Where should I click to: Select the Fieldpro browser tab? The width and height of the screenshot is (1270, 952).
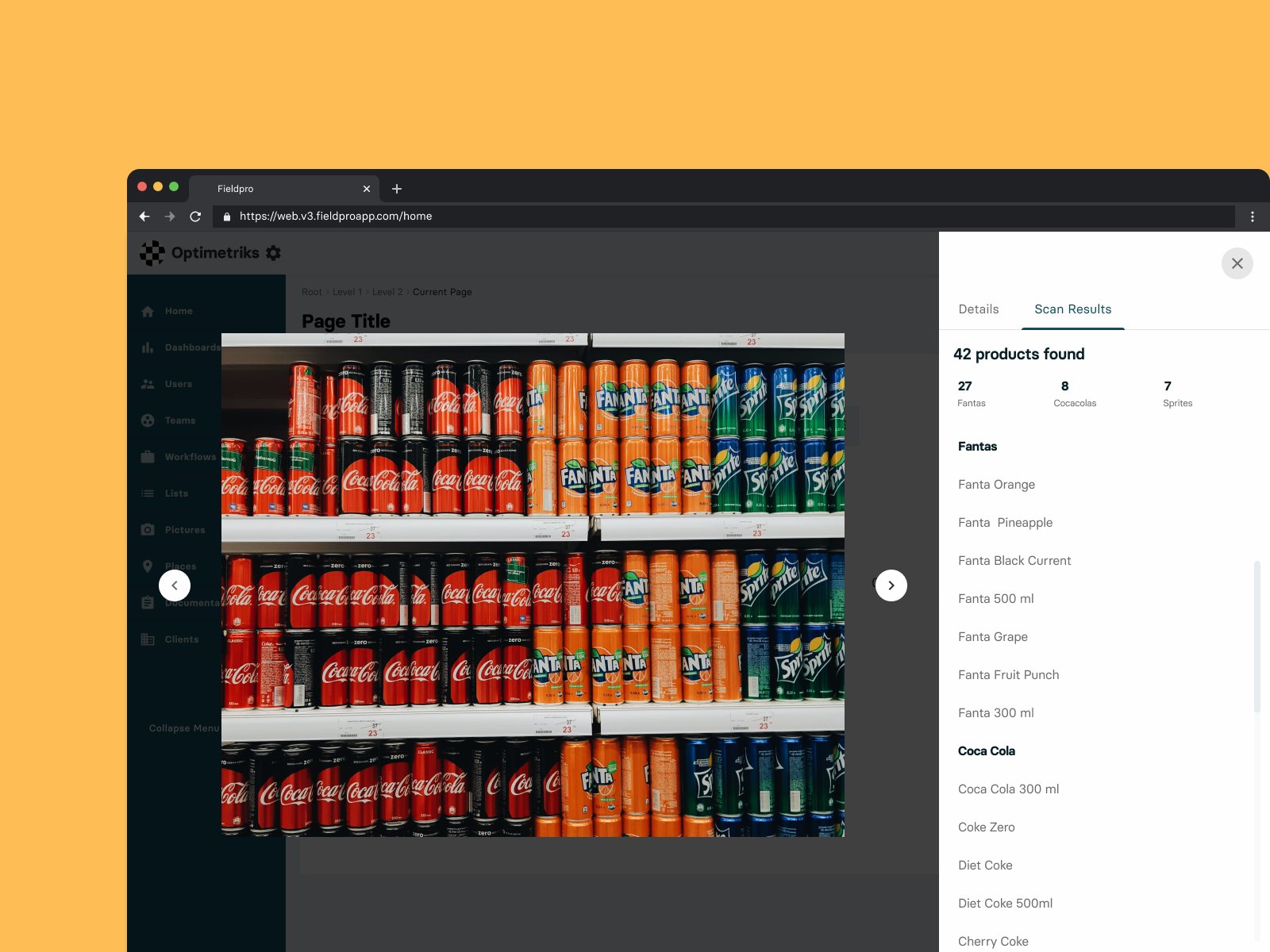[x=284, y=189]
